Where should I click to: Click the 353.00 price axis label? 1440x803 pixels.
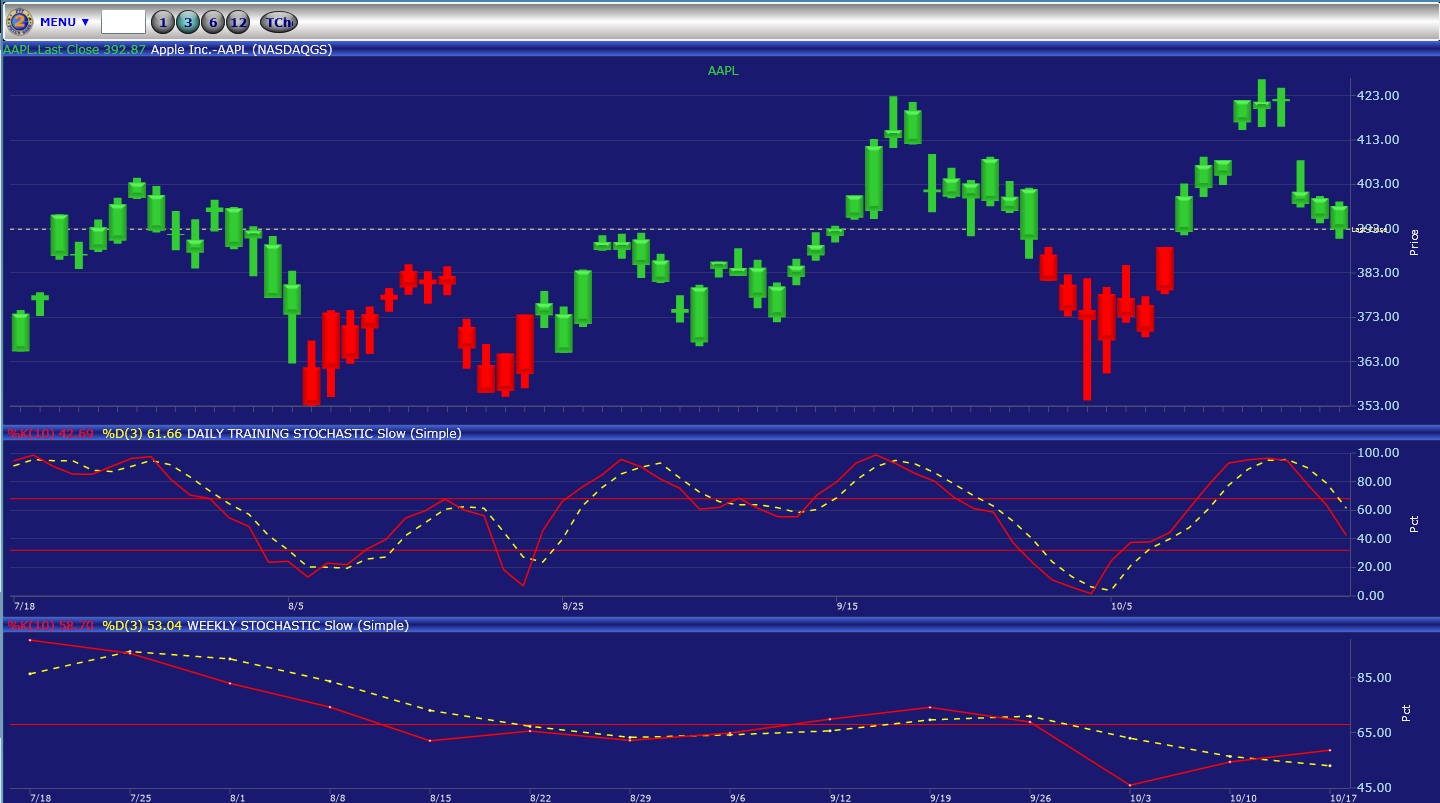click(x=1377, y=406)
